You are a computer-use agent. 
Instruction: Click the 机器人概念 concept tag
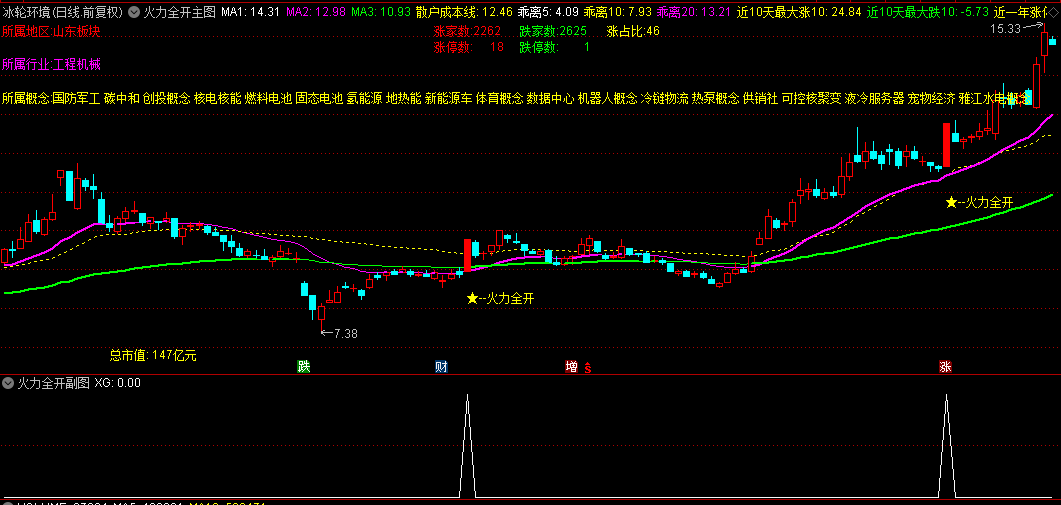point(608,98)
